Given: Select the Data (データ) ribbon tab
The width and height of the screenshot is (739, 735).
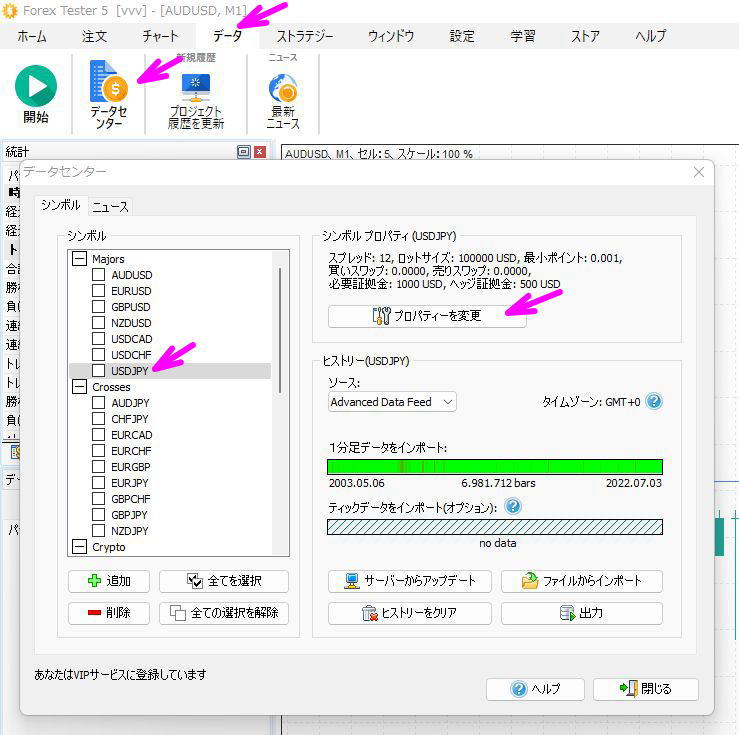Looking at the screenshot, I should pyautogui.click(x=227, y=36).
